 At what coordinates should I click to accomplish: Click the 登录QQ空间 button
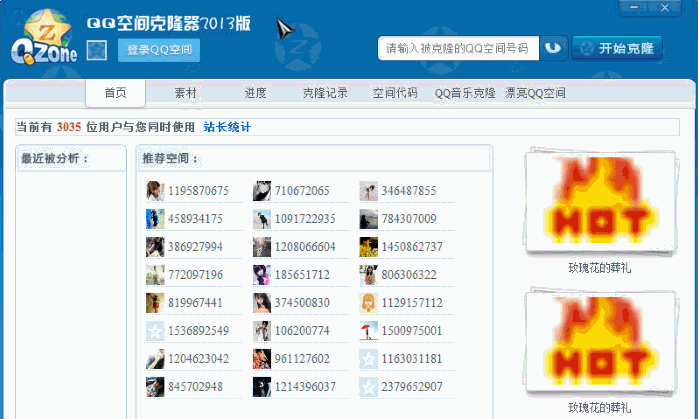click(159, 50)
